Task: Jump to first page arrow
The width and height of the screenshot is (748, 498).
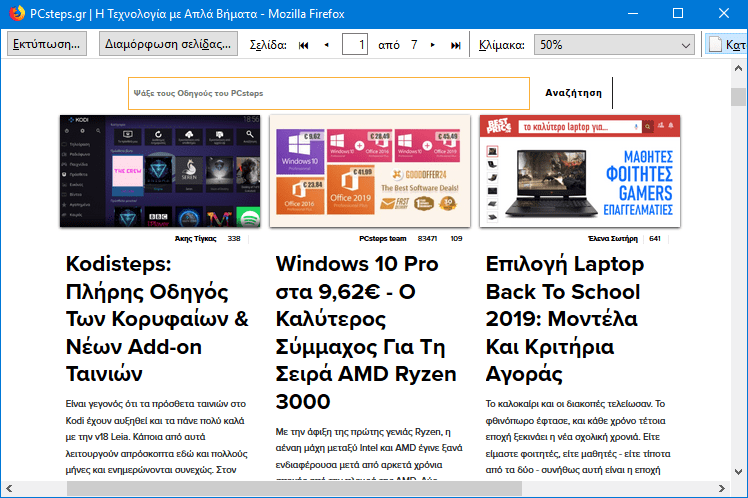Action: tap(303, 45)
